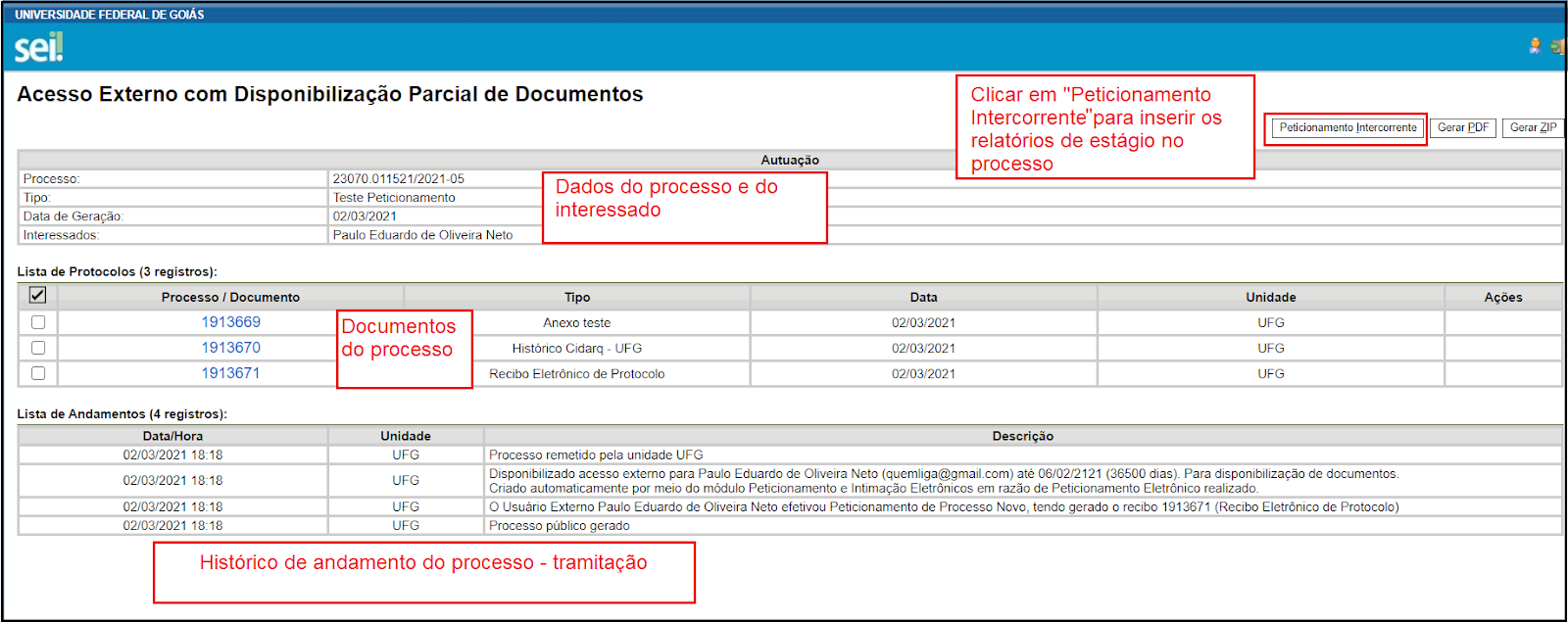
Task: Click the Peticionamento Intercorrente button
Action: click(1347, 128)
